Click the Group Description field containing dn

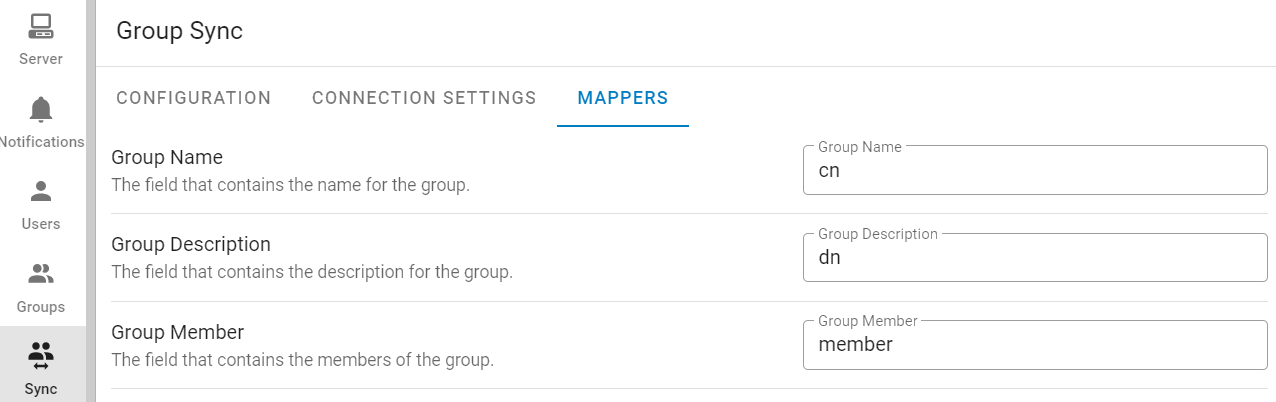tap(1035, 258)
